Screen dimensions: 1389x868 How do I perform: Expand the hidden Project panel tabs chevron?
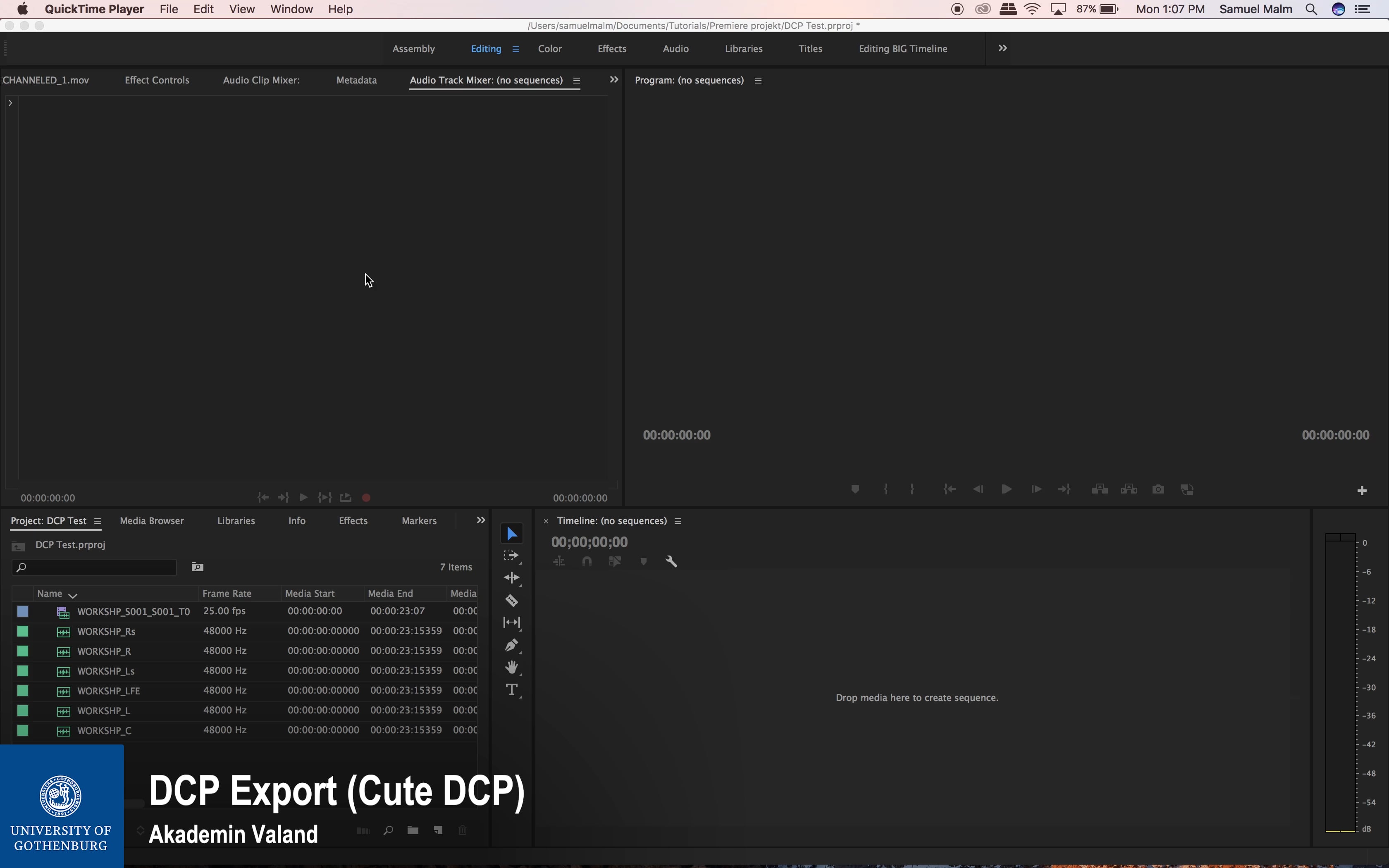tap(480, 520)
